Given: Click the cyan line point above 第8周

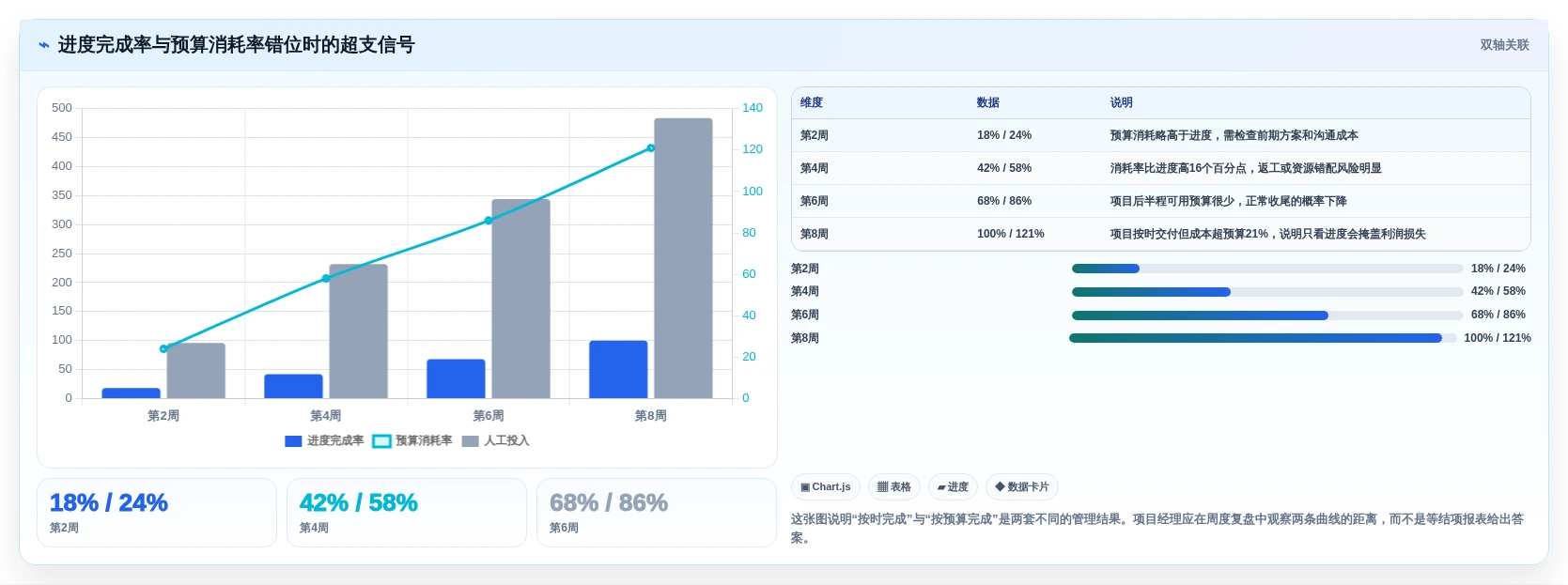Looking at the screenshot, I should 650,148.
